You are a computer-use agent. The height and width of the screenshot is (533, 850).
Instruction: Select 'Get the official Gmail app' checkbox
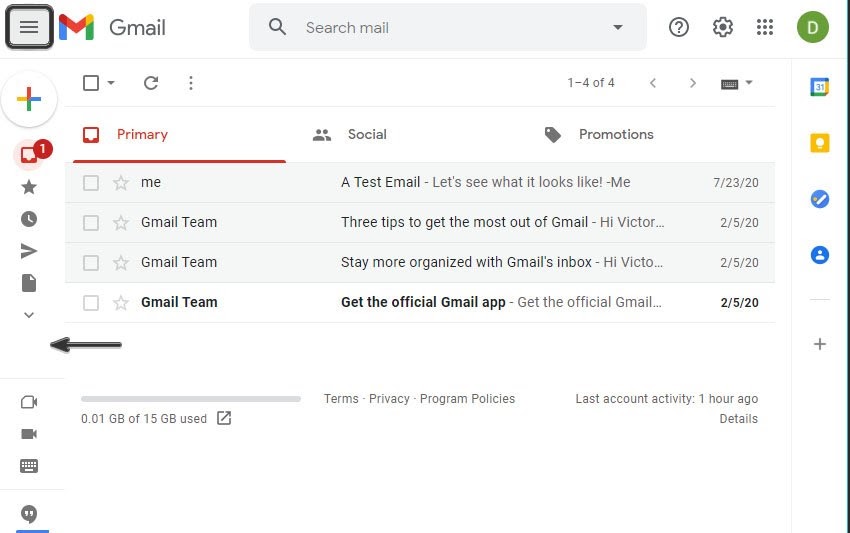(x=91, y=303)
